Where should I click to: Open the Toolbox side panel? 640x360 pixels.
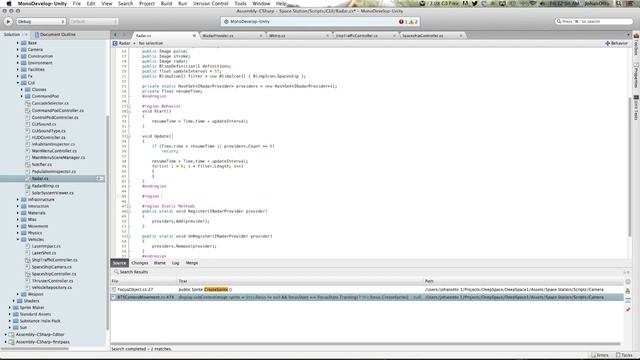coord(636,45)
